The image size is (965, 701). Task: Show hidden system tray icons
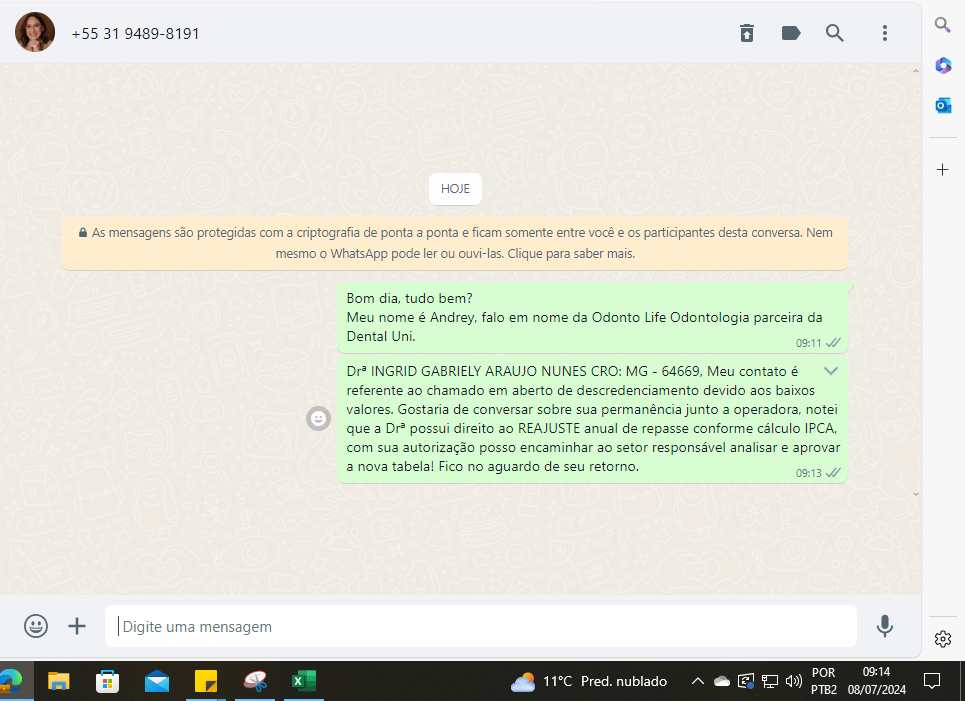click(x=697, y=681)
